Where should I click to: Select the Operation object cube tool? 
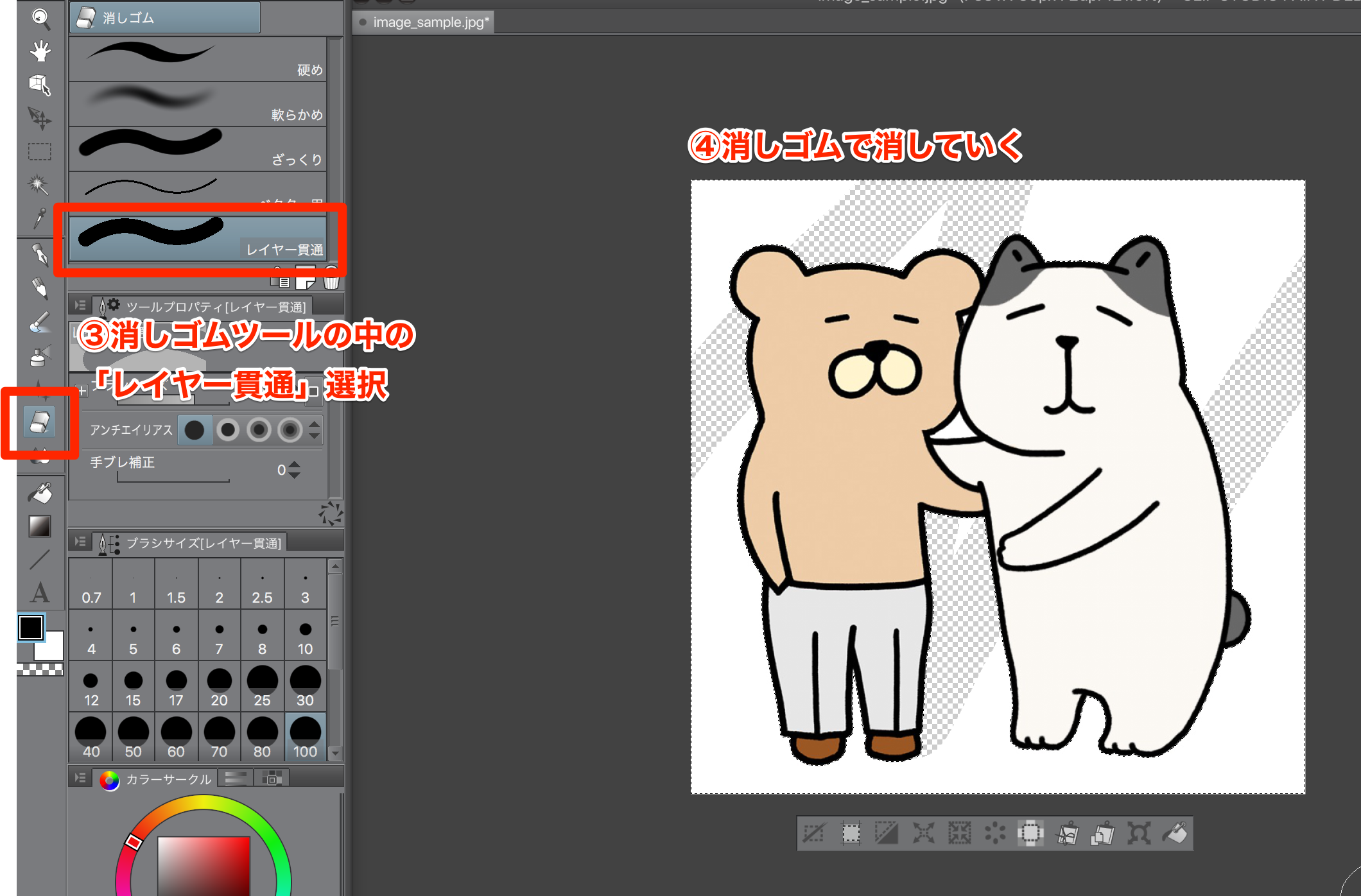(40, 84)
